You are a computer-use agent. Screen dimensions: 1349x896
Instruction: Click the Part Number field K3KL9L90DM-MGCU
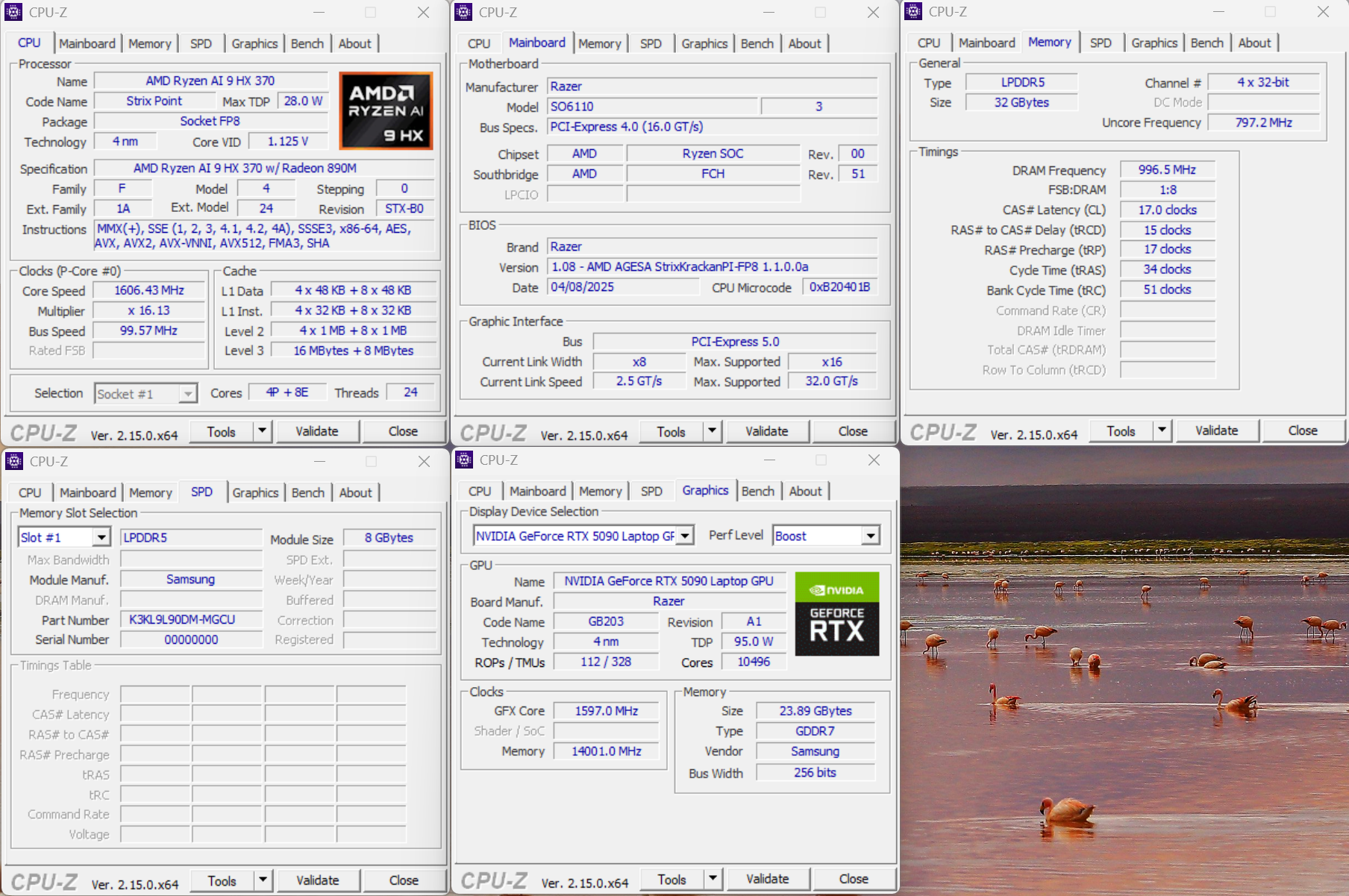click(191, 619)
